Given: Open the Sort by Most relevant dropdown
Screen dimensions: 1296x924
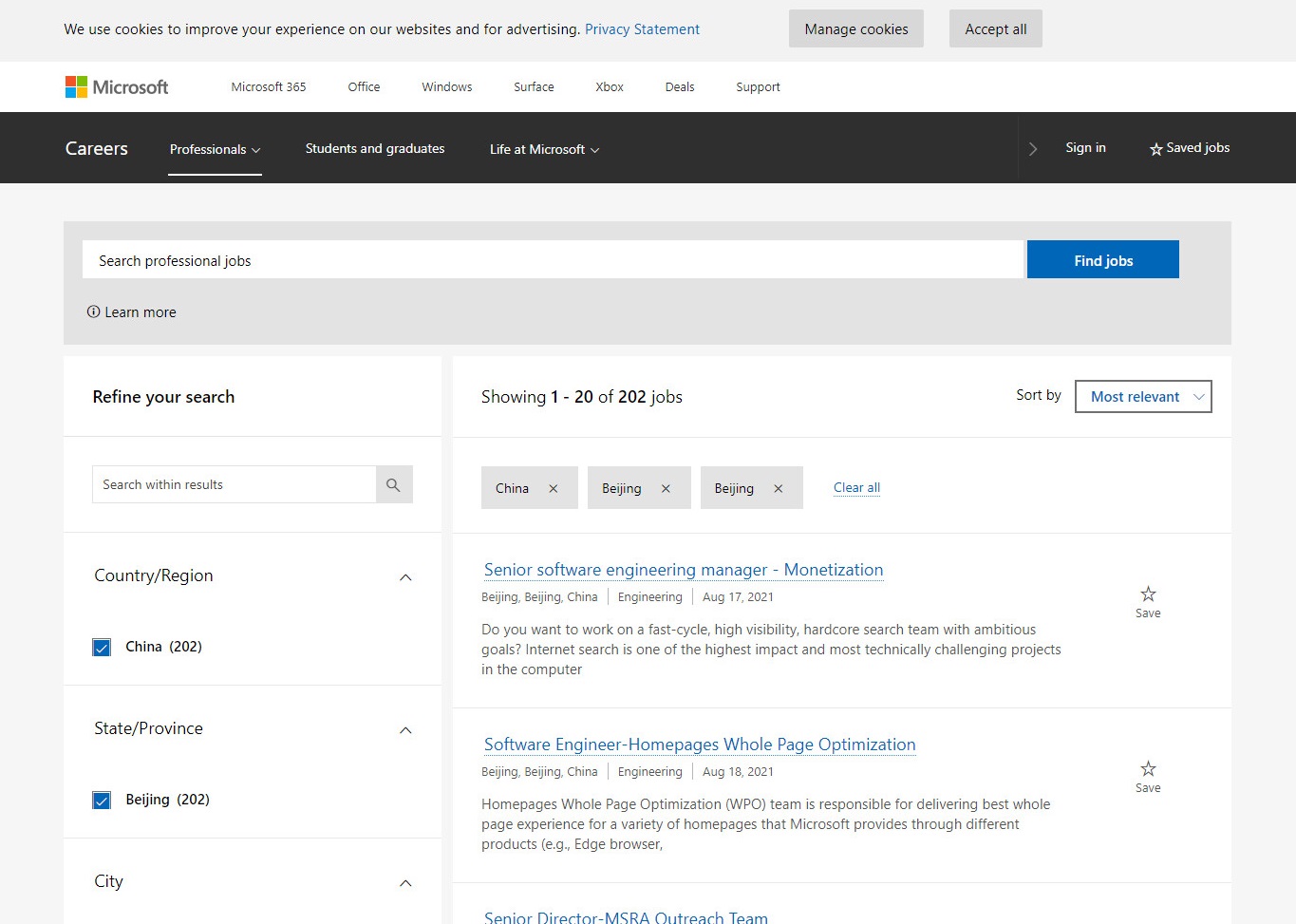Looking at the screenshot, I should point(1143,397).
